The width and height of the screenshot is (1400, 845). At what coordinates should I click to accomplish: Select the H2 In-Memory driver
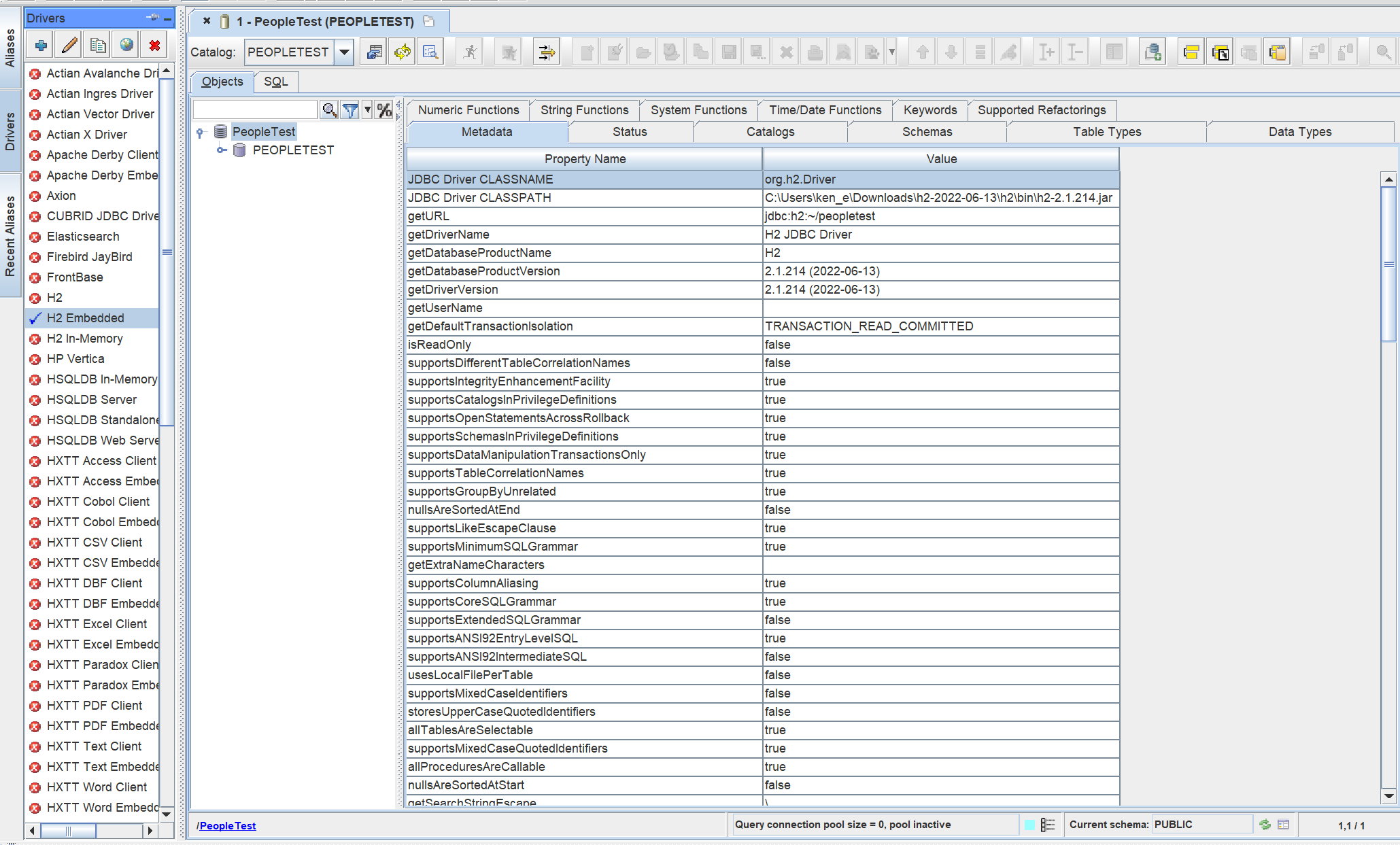[84, 339]
